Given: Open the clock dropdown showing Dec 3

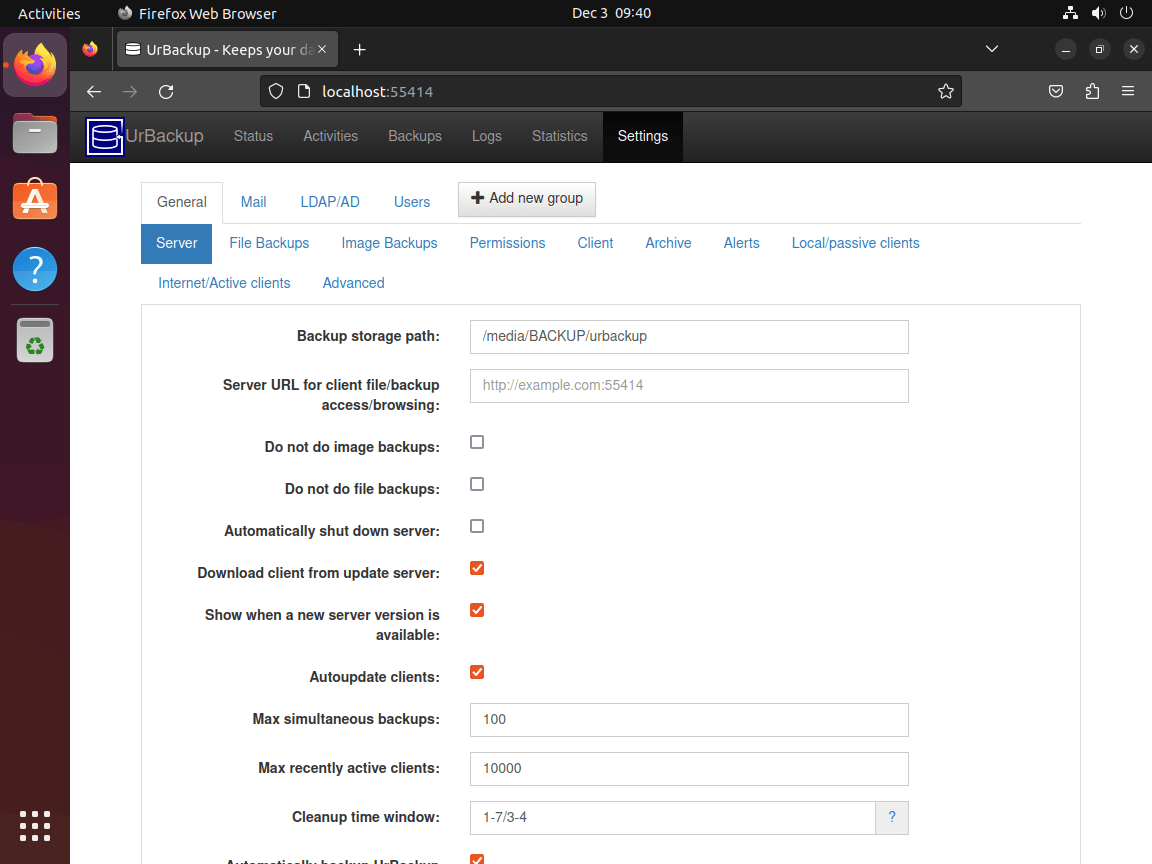Looking at the screenshot, I should coord(611,13).
